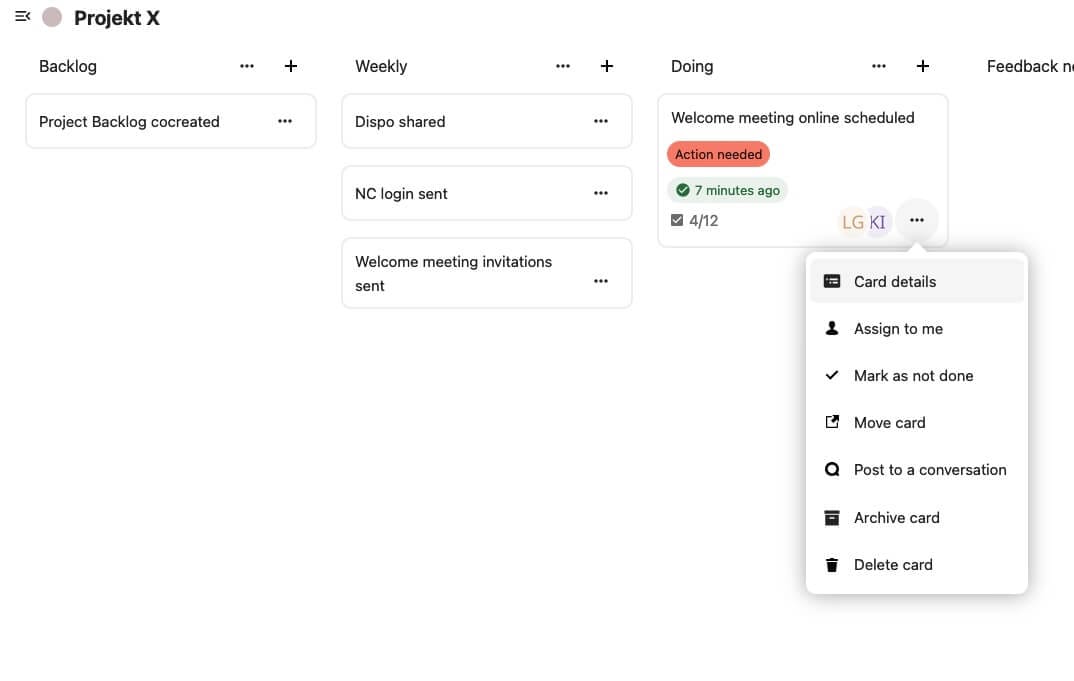Click the checkmark icon beside Mark as not done
This screenshot has height=681, width=1074.
pos(832,375)
